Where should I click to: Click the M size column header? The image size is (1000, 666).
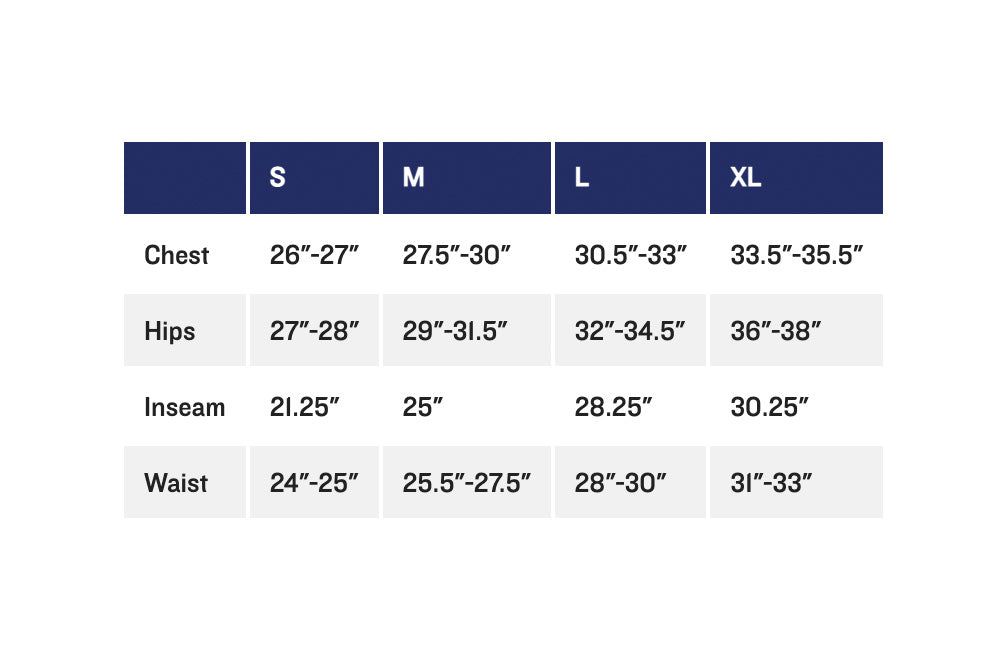point(467,177)
